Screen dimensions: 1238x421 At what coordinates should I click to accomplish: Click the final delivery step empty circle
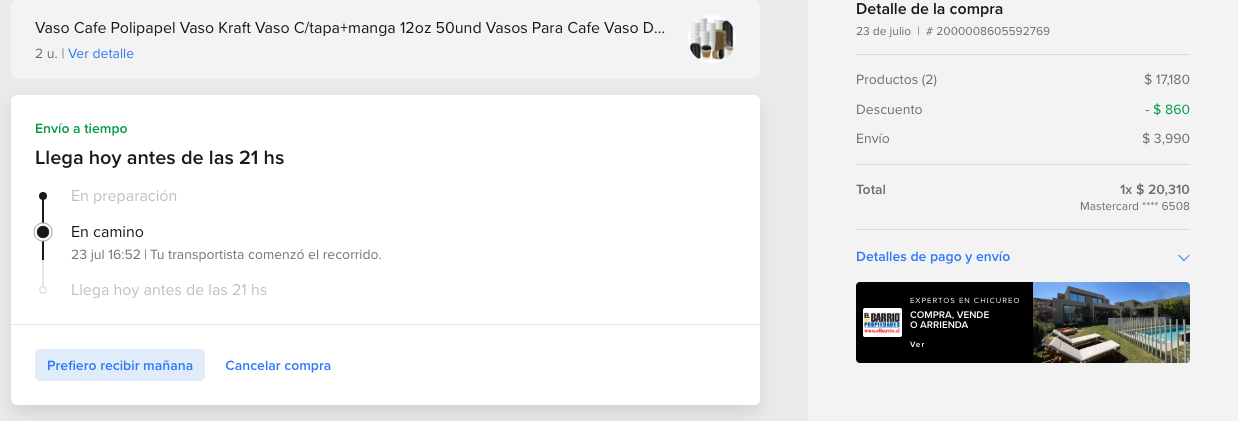[x=43, y=290]
